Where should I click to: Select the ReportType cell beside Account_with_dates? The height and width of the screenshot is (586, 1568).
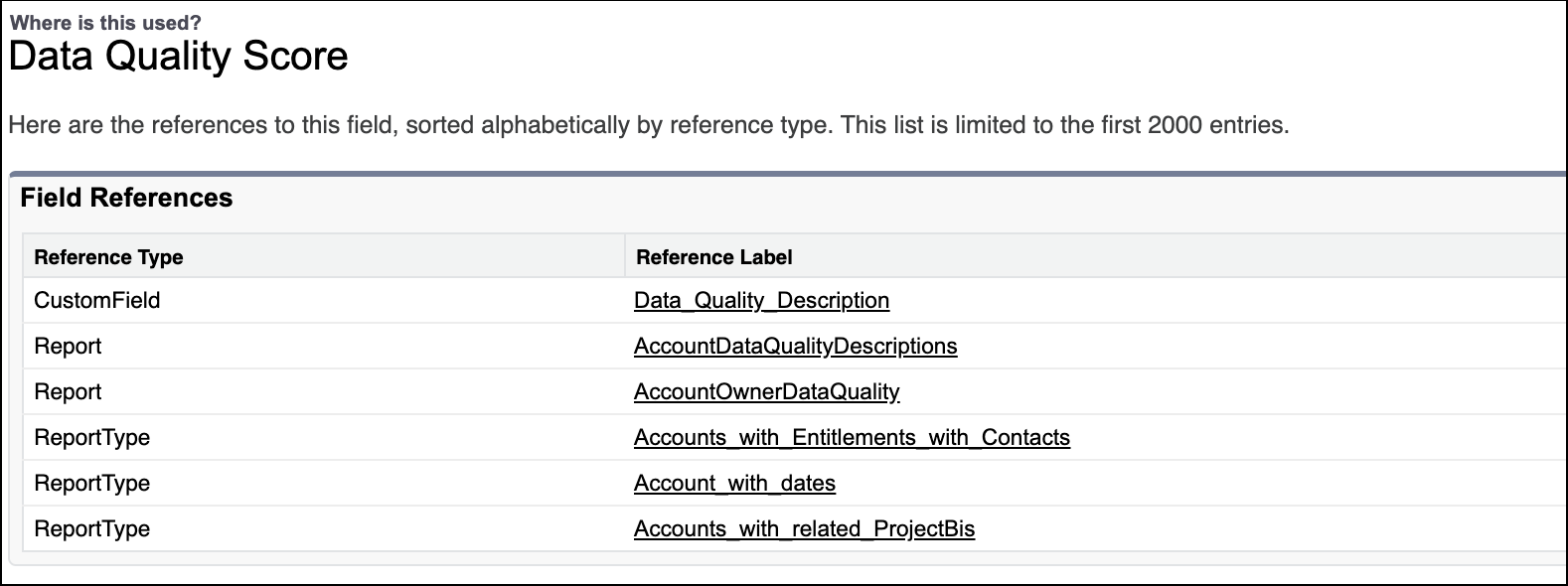pos(91,483)
